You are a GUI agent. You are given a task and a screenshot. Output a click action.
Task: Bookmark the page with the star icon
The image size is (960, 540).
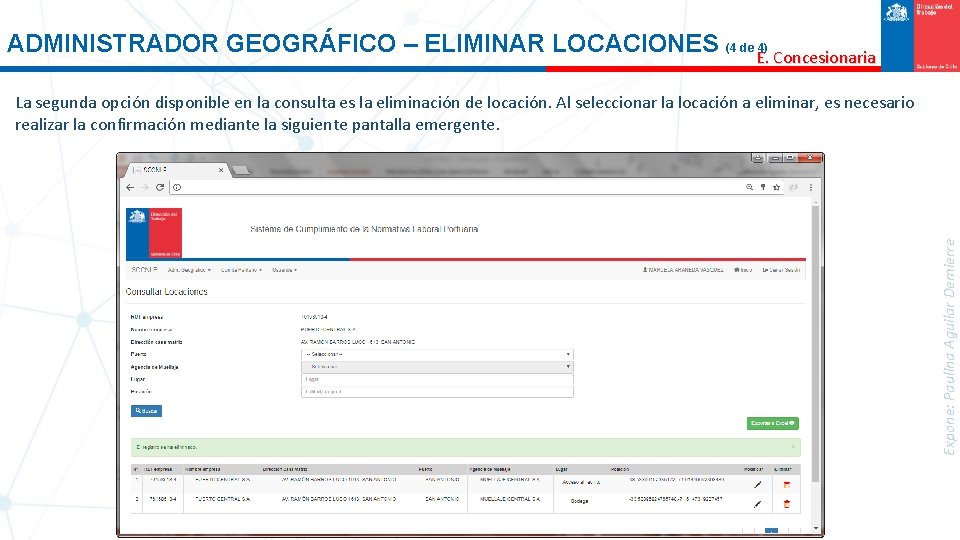(776, 187)
